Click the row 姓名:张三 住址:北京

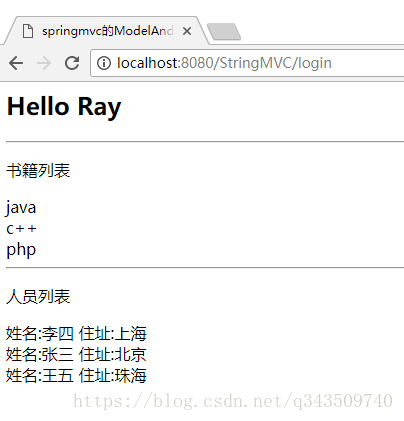[x=76, y=354]
